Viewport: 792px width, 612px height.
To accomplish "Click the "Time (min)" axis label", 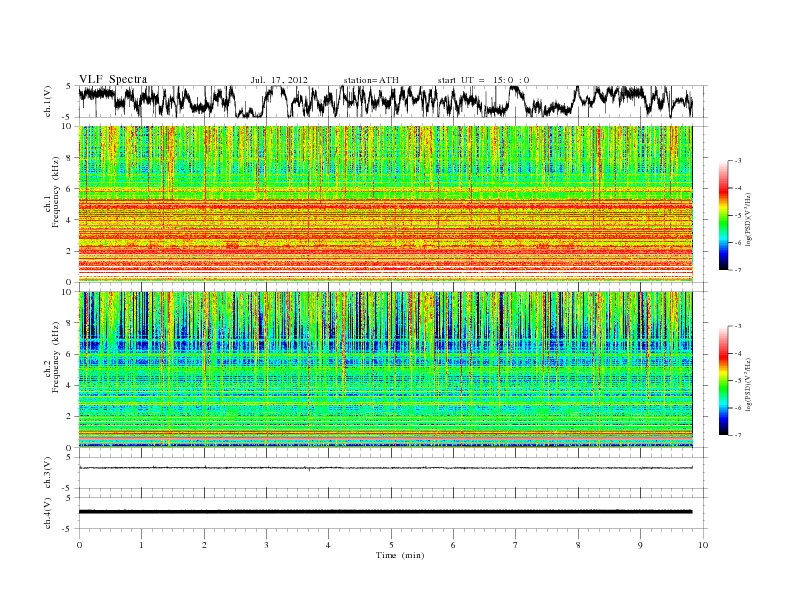I will pos(400,555).
